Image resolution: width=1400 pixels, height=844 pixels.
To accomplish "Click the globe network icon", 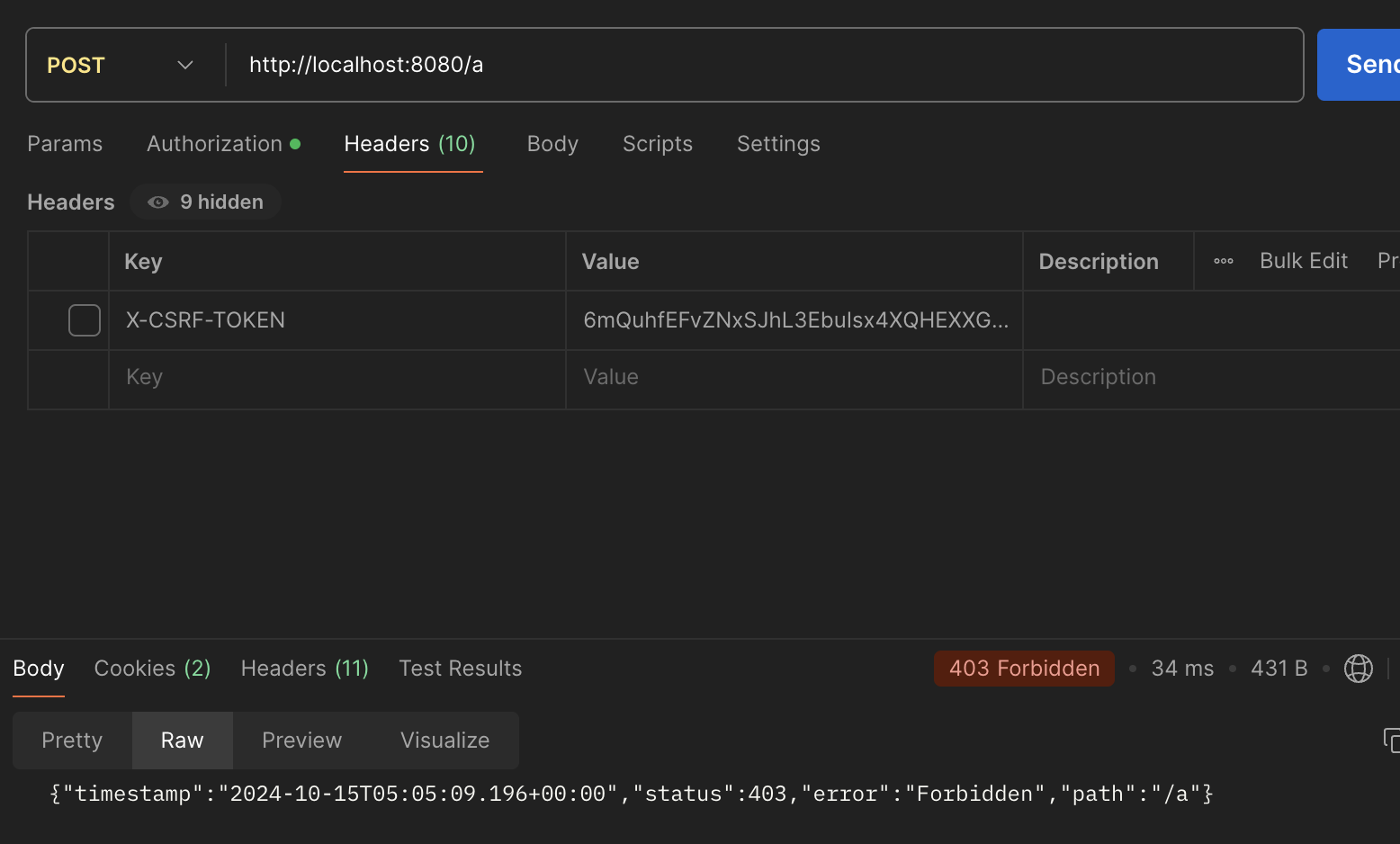I will (1358, 669).
